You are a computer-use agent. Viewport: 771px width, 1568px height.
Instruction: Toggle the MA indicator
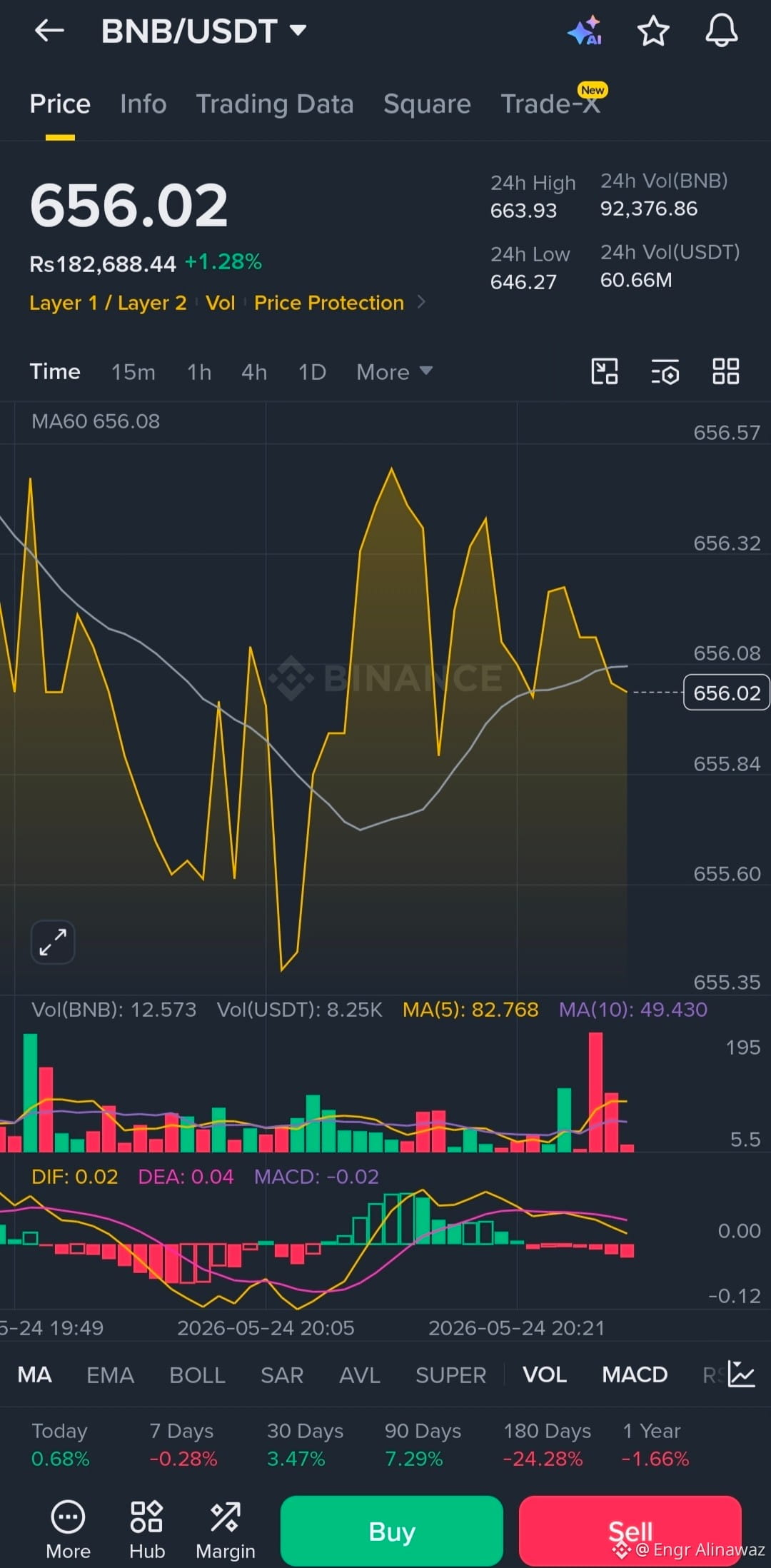click(35, 1374)
